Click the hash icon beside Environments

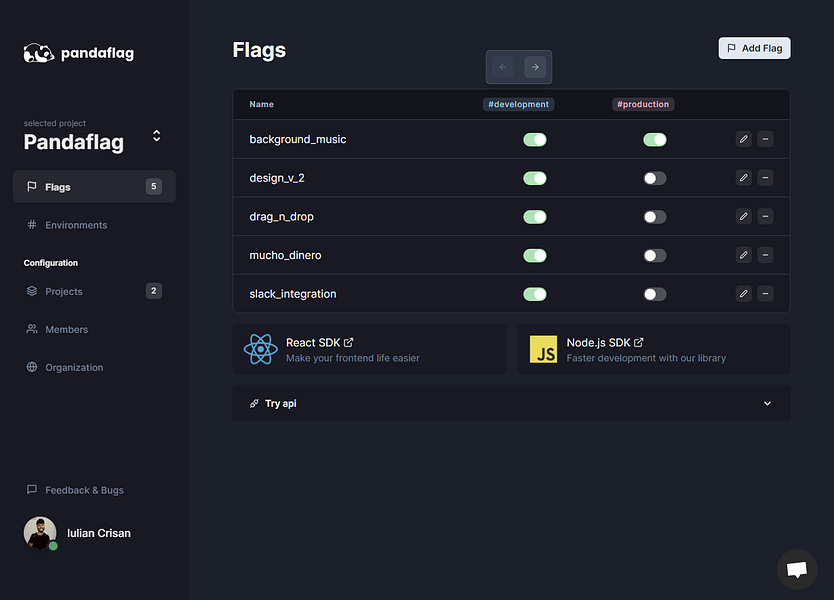(x=32, y=224)
